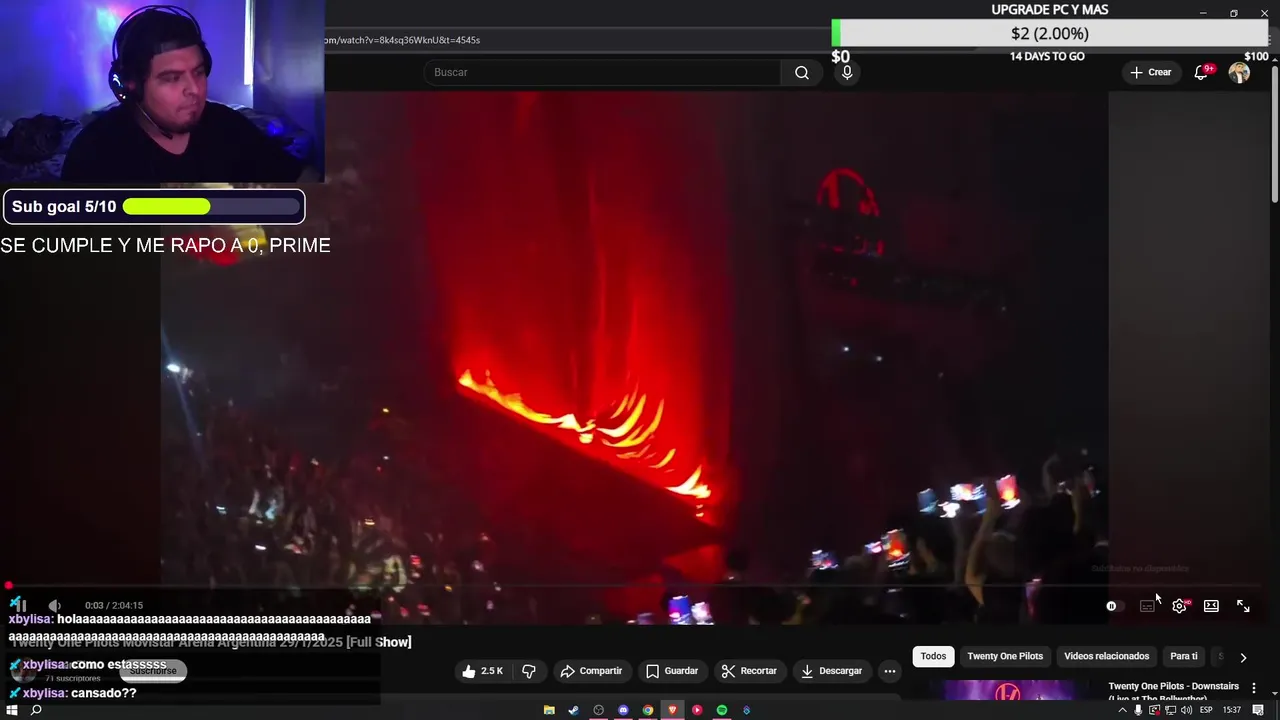Open the Downstairs video thumbnail
This screenshot has width=1280, height=720.
point(1010,690)
